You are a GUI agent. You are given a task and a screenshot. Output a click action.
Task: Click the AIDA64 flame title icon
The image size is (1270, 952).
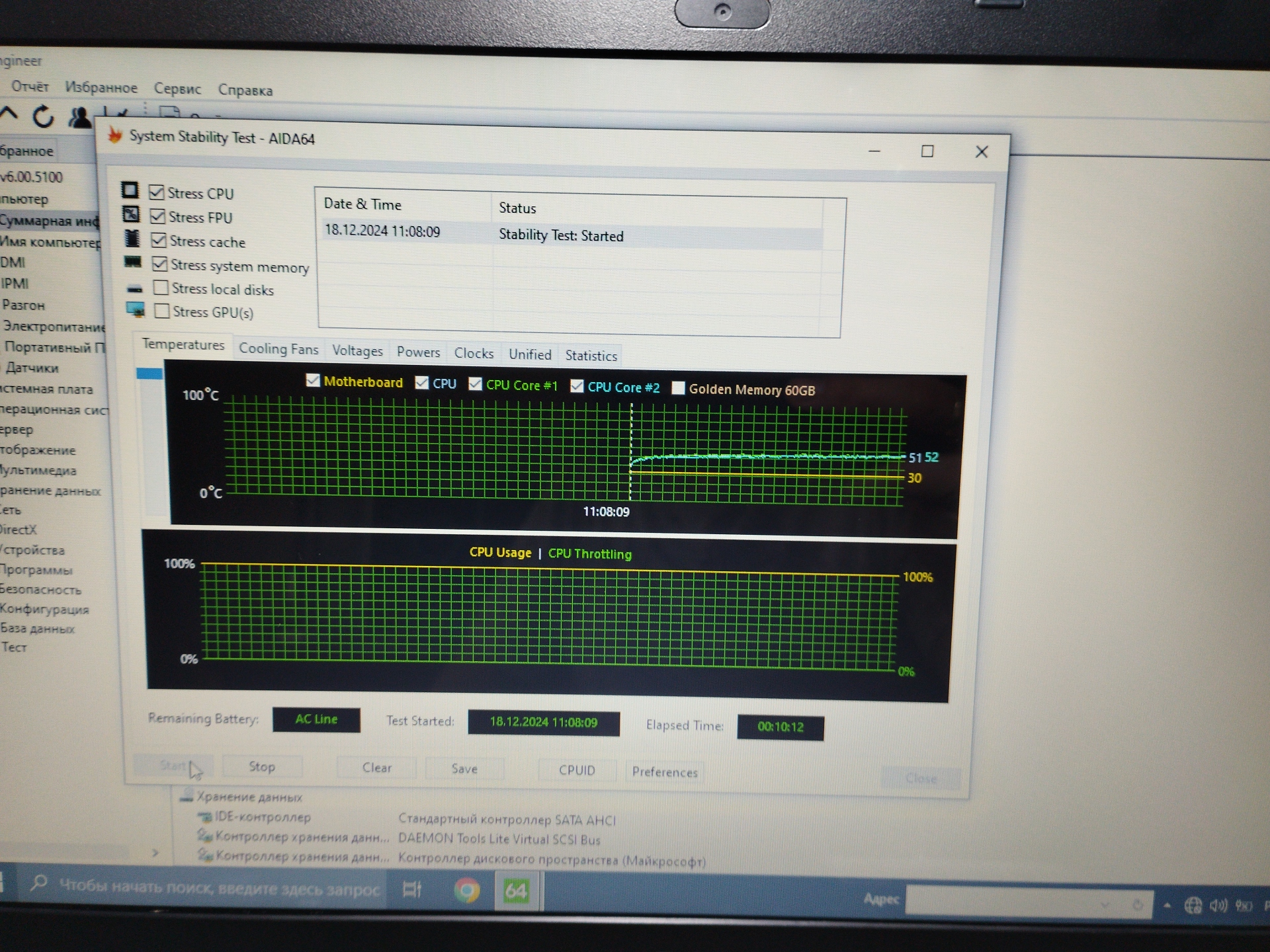[x=115, y=135]
